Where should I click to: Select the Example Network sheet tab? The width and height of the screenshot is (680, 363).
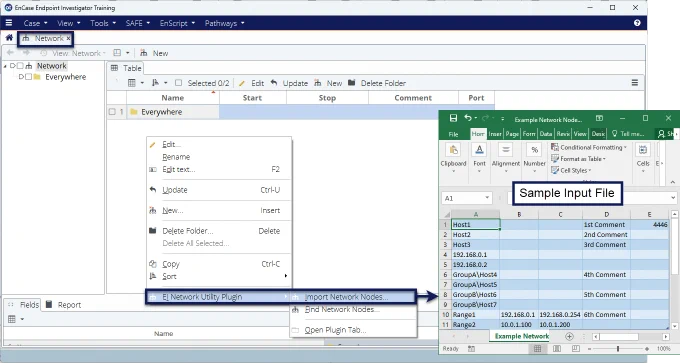(522, 336)
